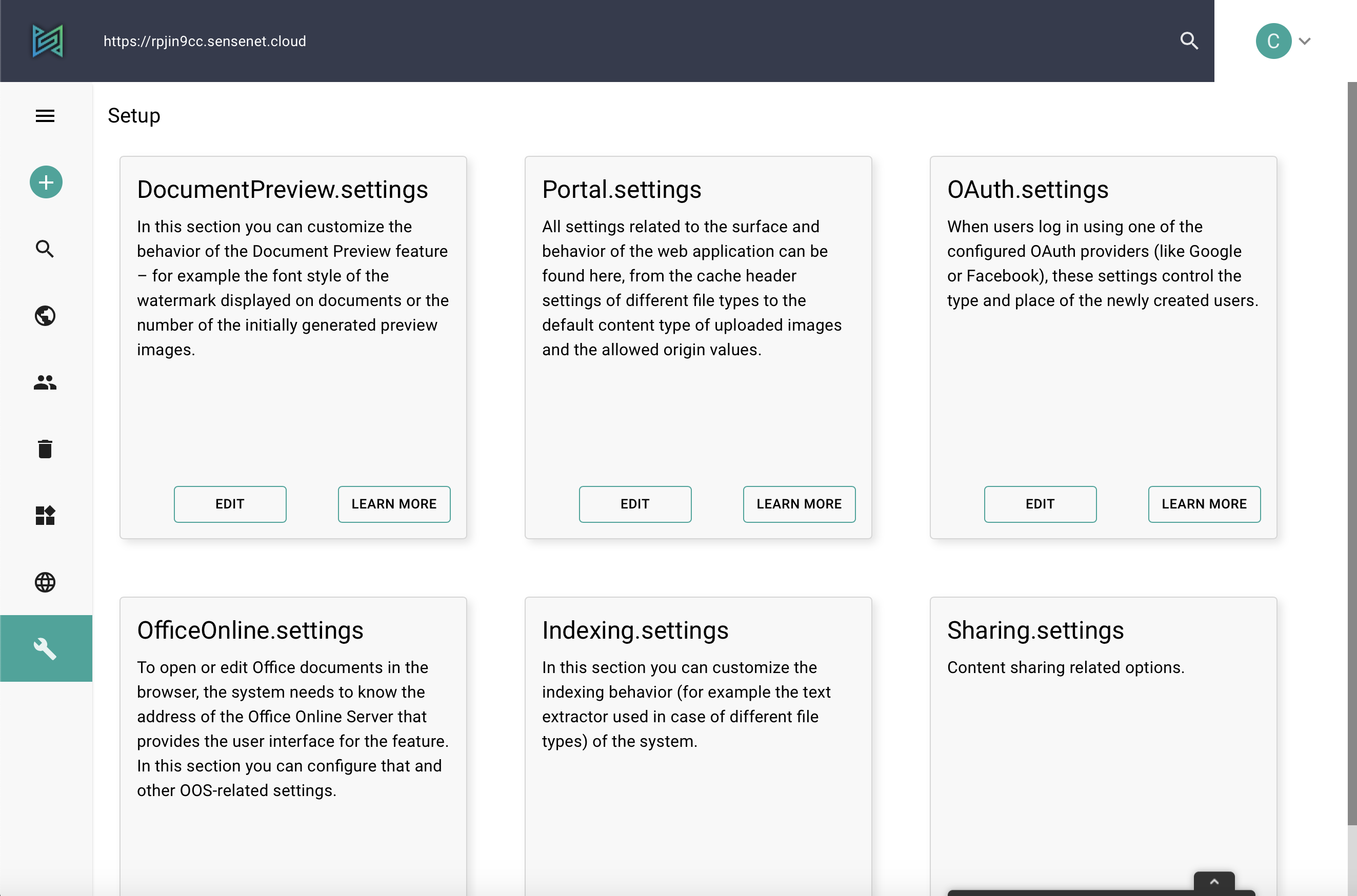
Task: Click the OfficeOnline.settings card title
Action: (x=250, y=630)
